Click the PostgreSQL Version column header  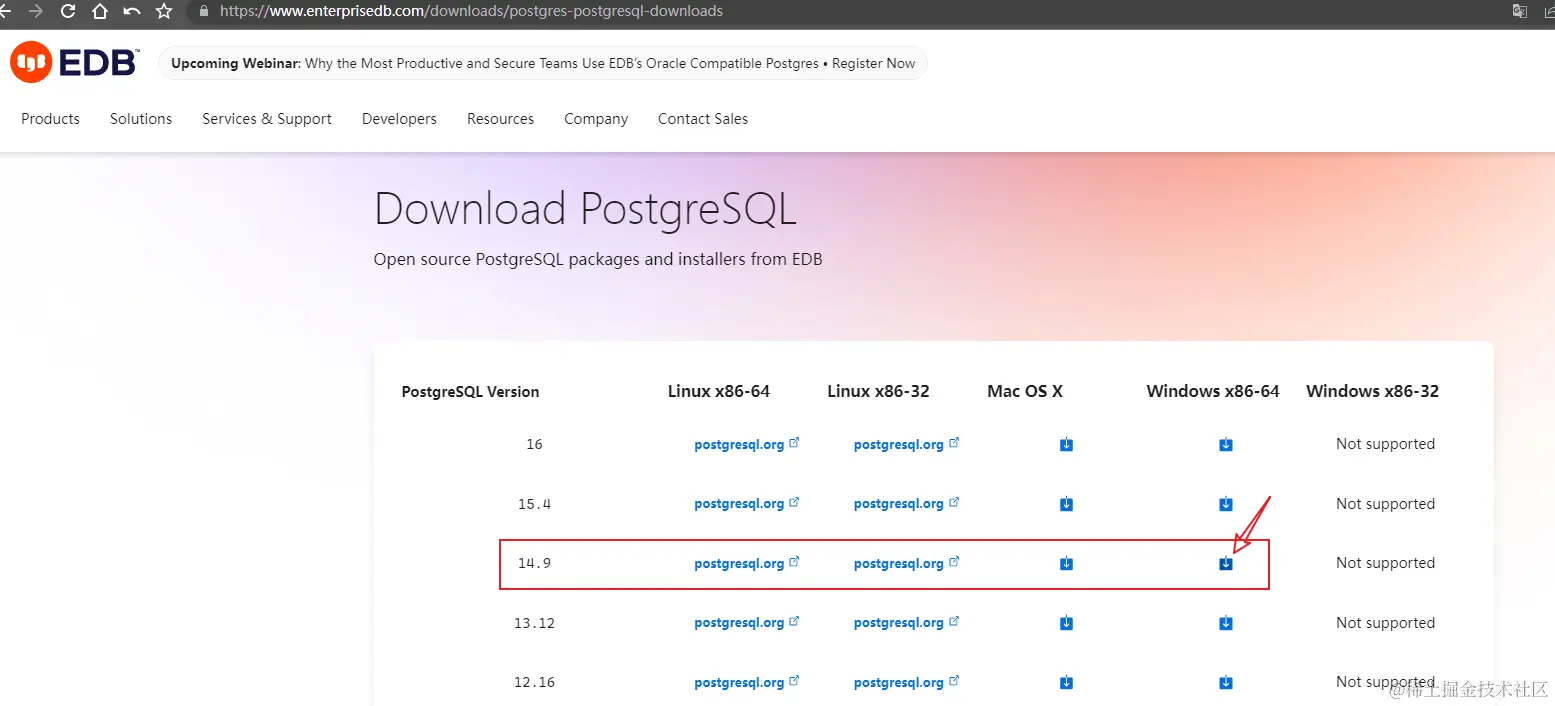[470, 392]
